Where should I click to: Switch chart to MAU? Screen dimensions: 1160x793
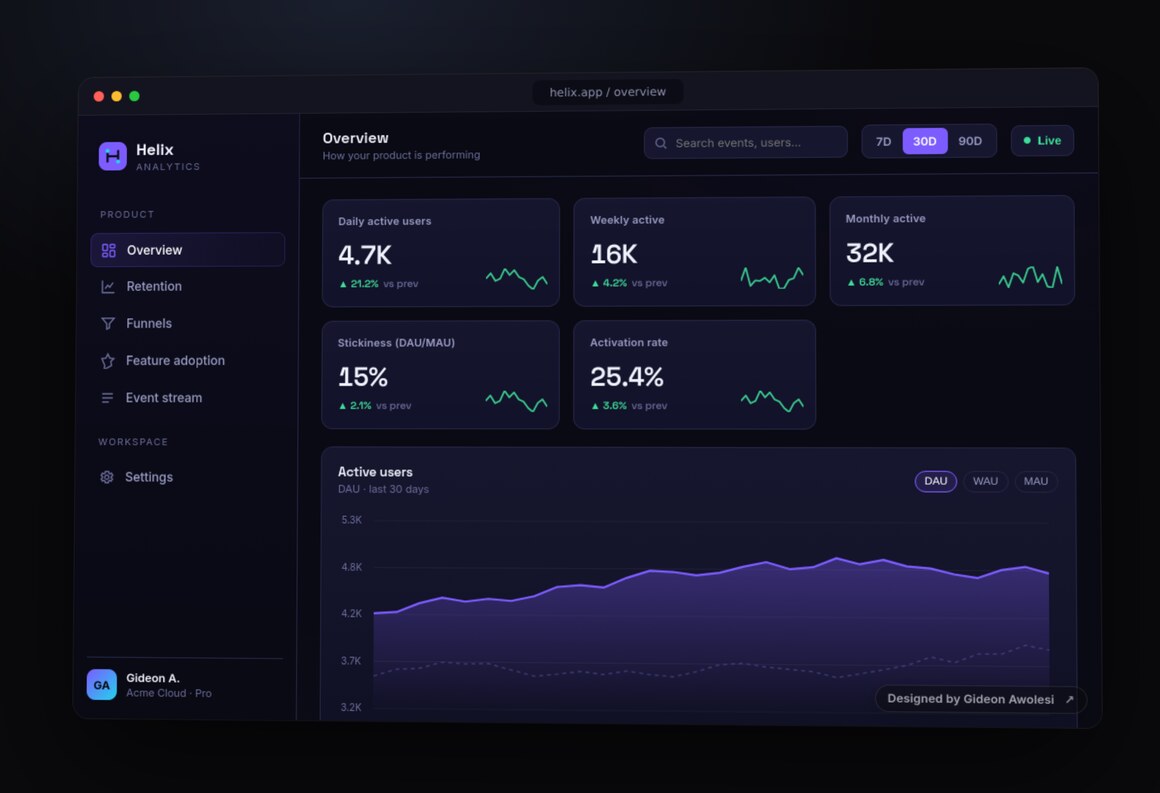(x=1036, y=481)
